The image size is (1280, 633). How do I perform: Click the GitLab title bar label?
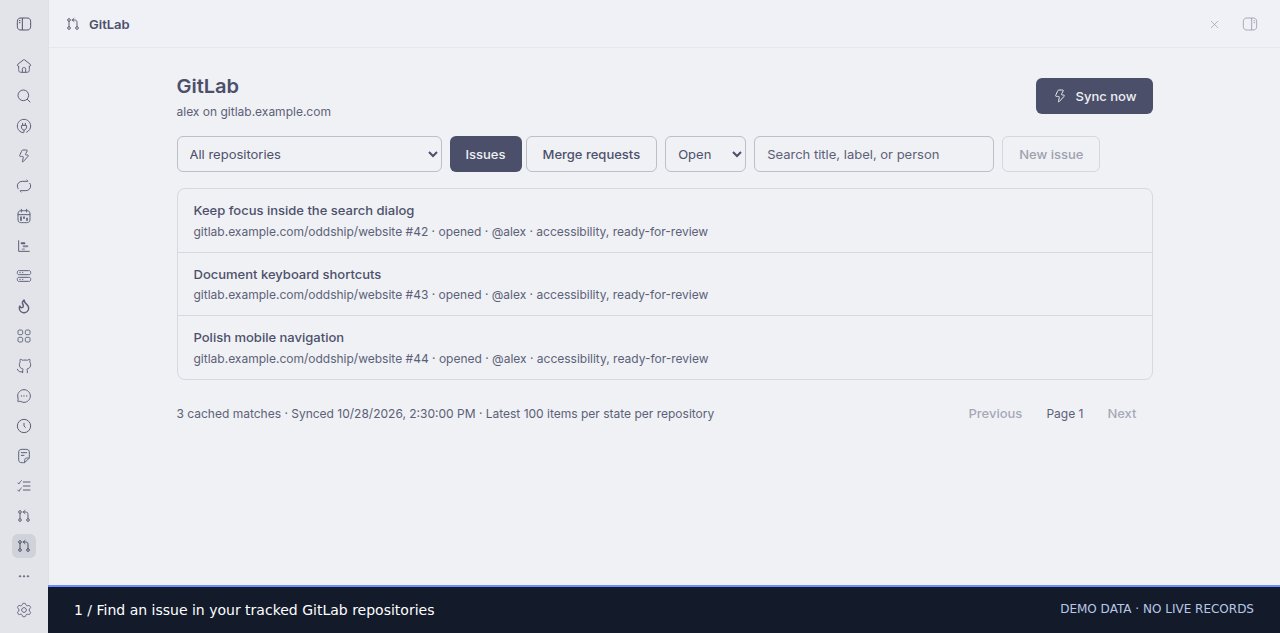[x=109, y=24]
